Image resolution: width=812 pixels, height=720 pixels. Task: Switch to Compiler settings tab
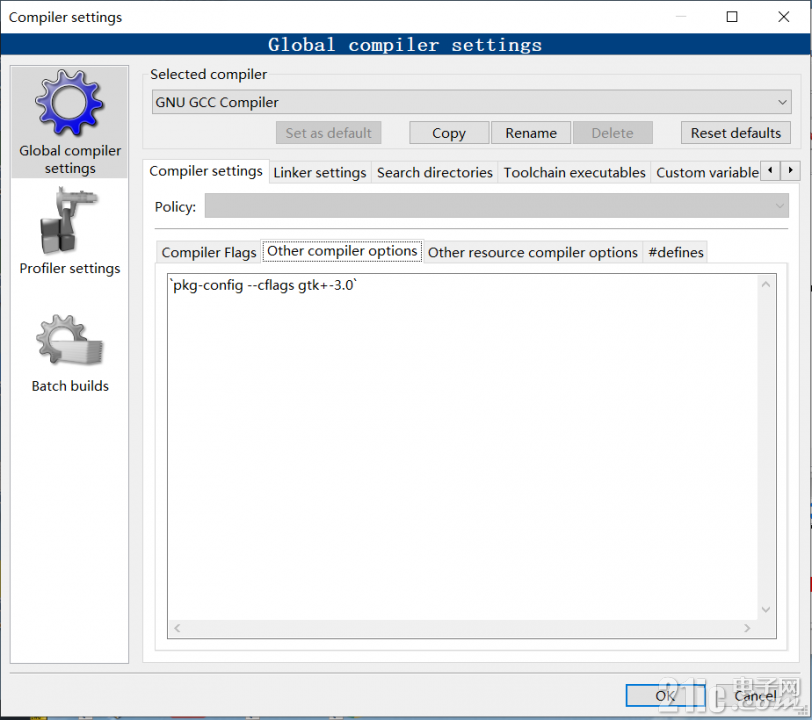[x=206, y=171]
